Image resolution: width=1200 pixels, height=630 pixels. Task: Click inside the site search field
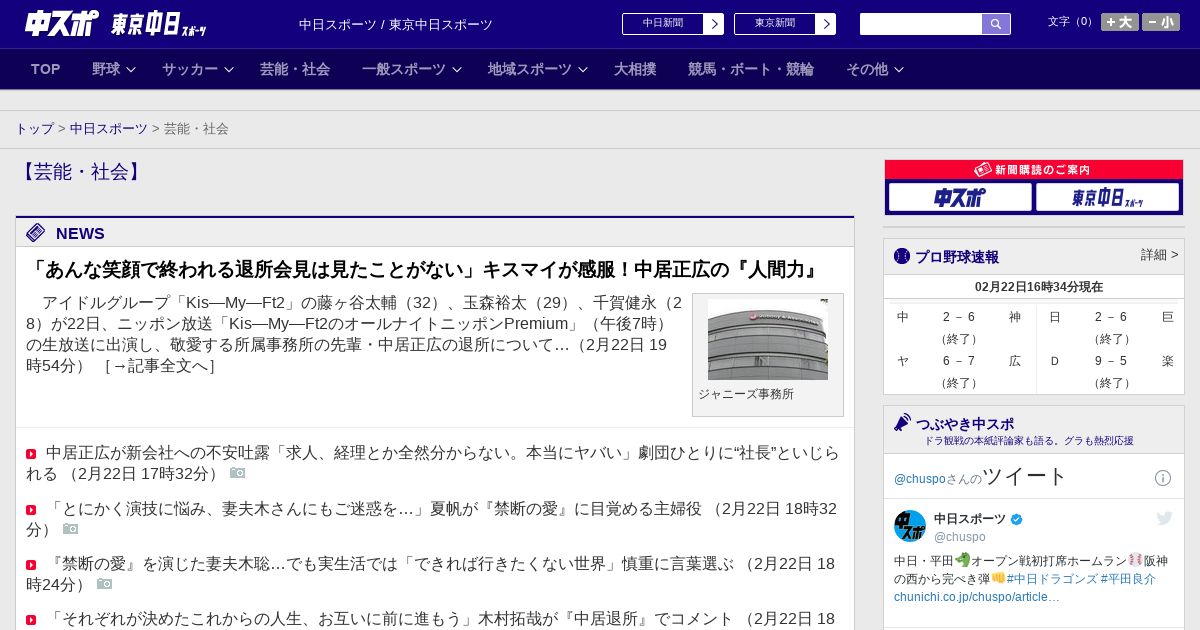[x=921, y=24]
